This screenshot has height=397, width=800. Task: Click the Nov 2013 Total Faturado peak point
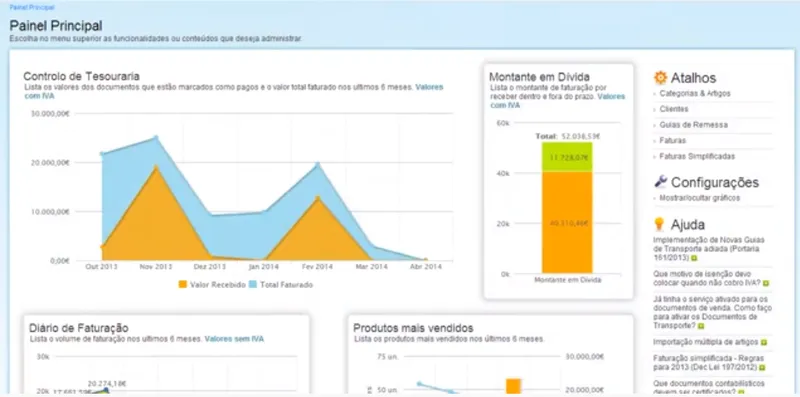(156, 137)
